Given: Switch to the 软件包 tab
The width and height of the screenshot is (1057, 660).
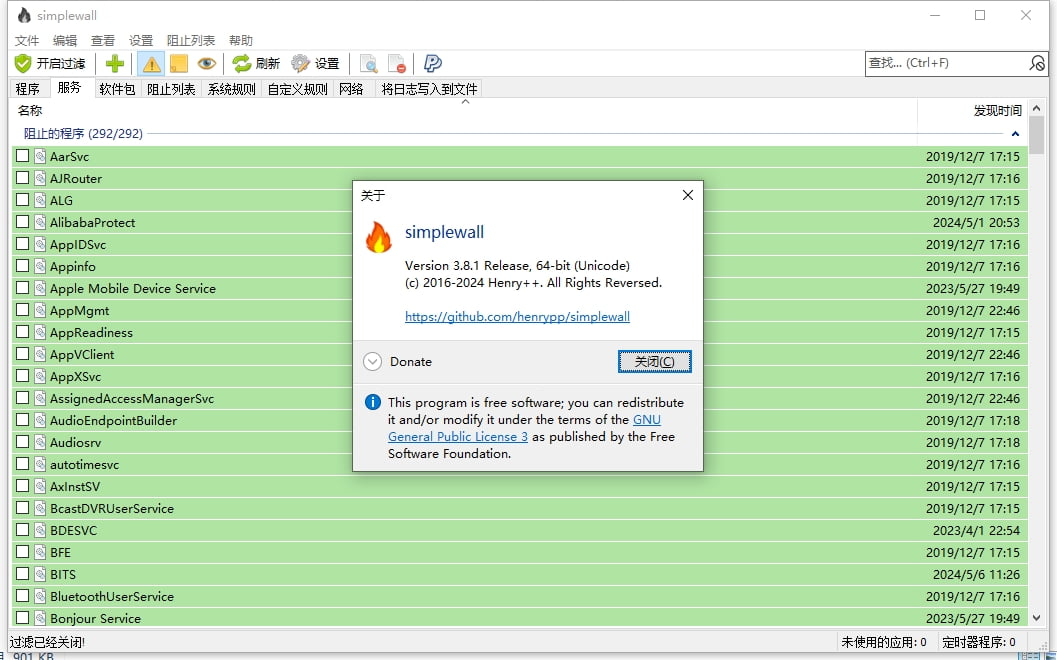Looking at the screenshot, I should (x=117, y=89).
